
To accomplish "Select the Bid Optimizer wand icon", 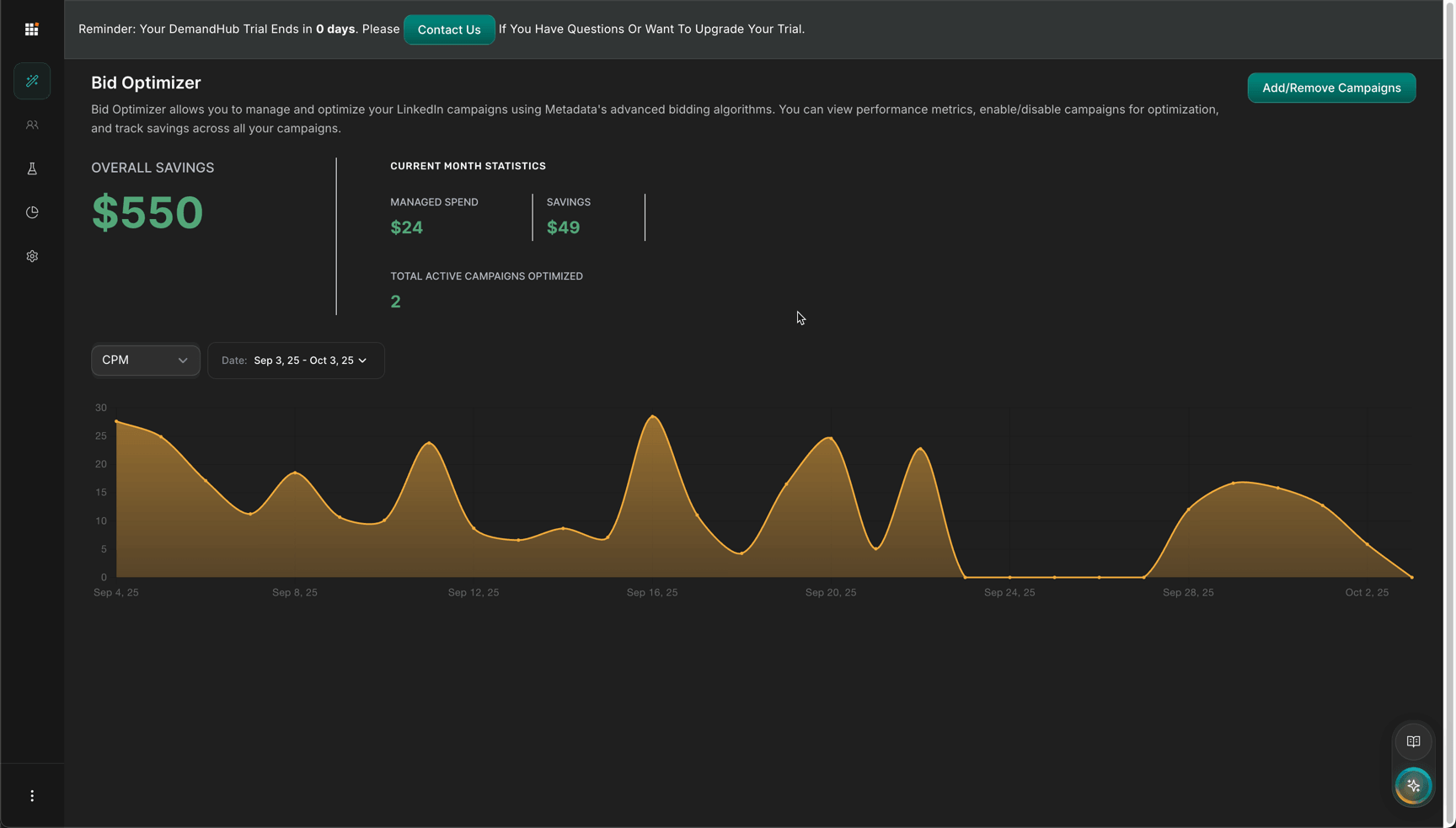I will coord(32,81).
